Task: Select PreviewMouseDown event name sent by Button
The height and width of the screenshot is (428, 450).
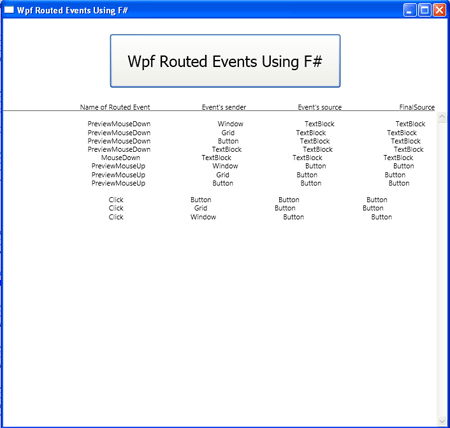Action: 119,141
